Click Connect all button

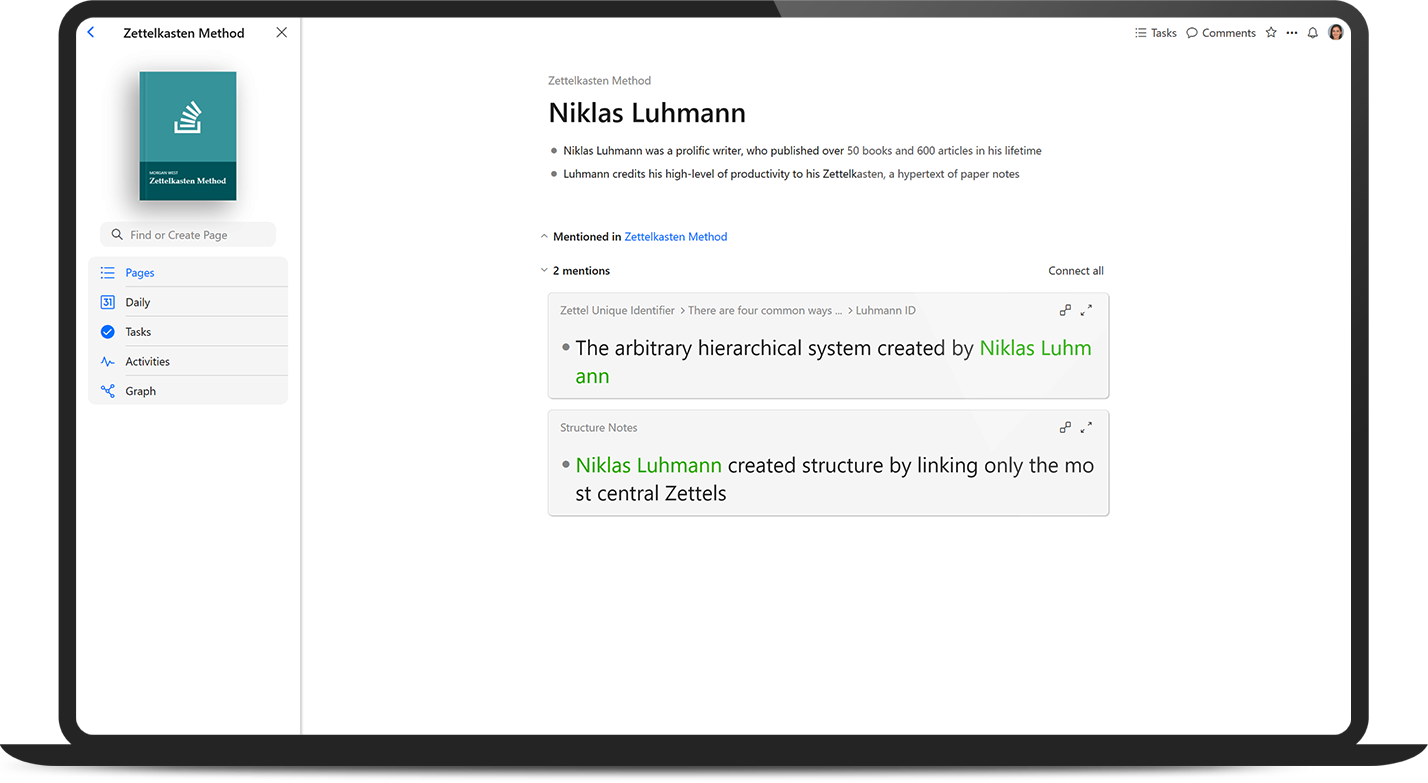coord(1075,271)
